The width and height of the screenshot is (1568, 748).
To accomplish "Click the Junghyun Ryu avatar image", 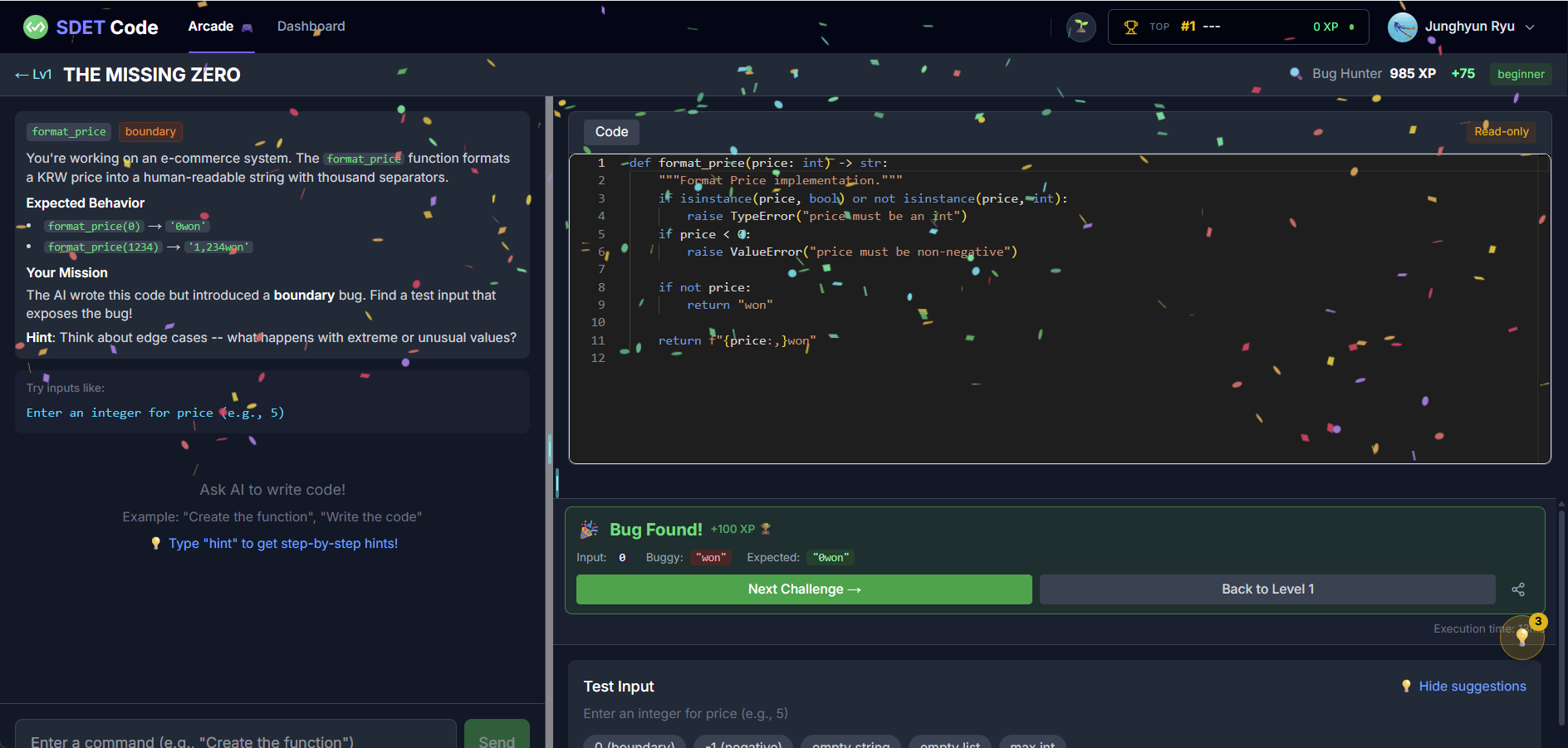I will (x=1402, y=26).
